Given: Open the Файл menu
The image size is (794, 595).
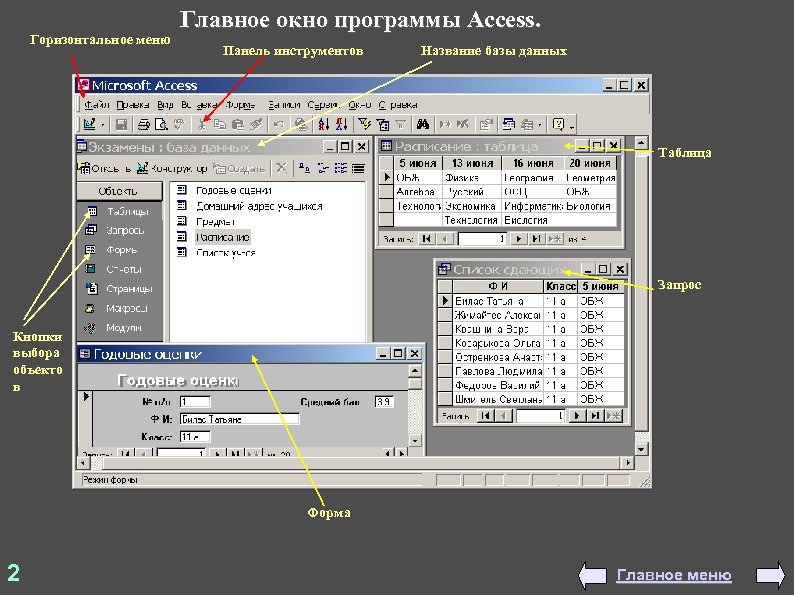Looking at the screenshot, I should click(x=97, y=105).
